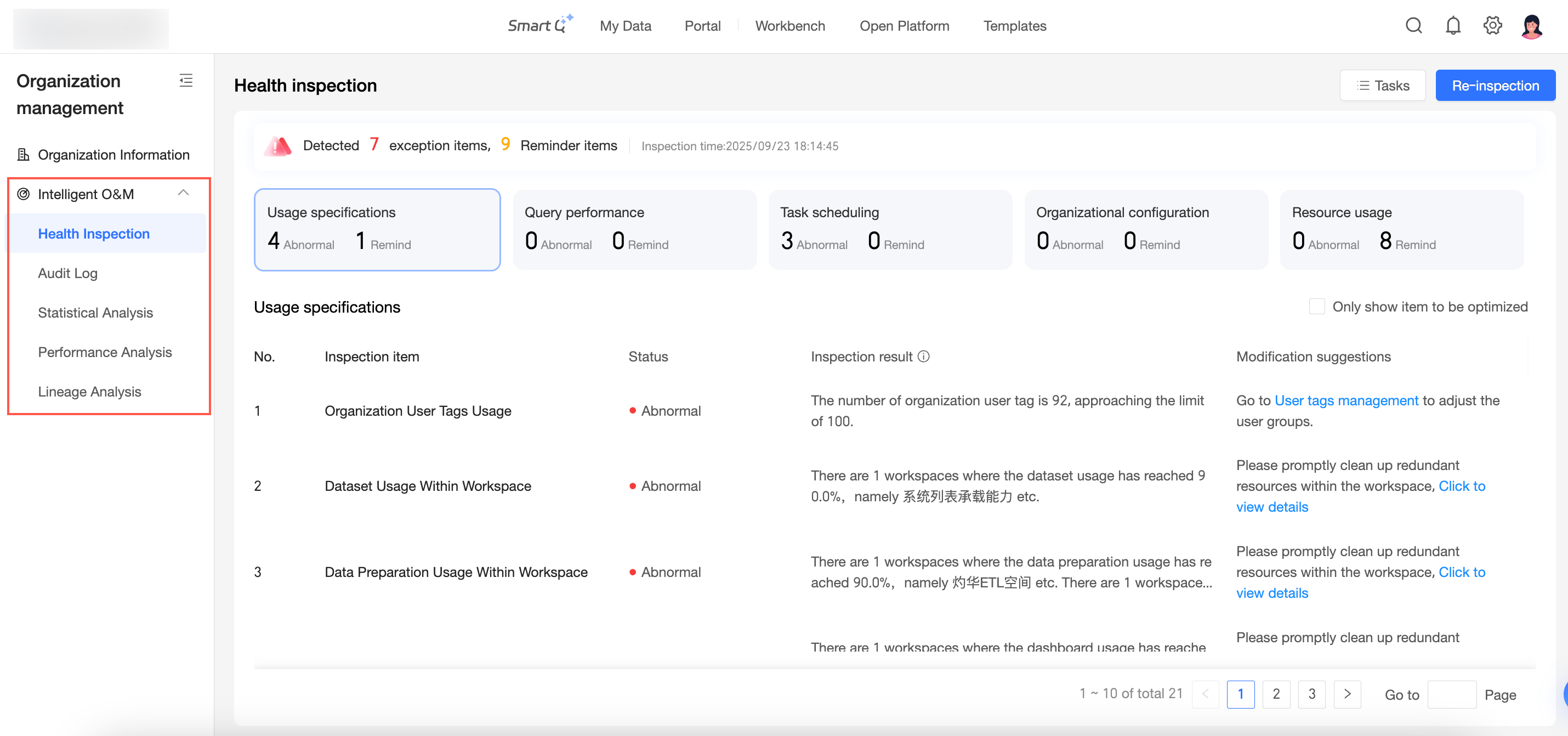The width and height of the screenshot is (1568, 736).
Task: Enable Only show item to be optimized
Action: pyautogui.click(x=1316, y=307)
